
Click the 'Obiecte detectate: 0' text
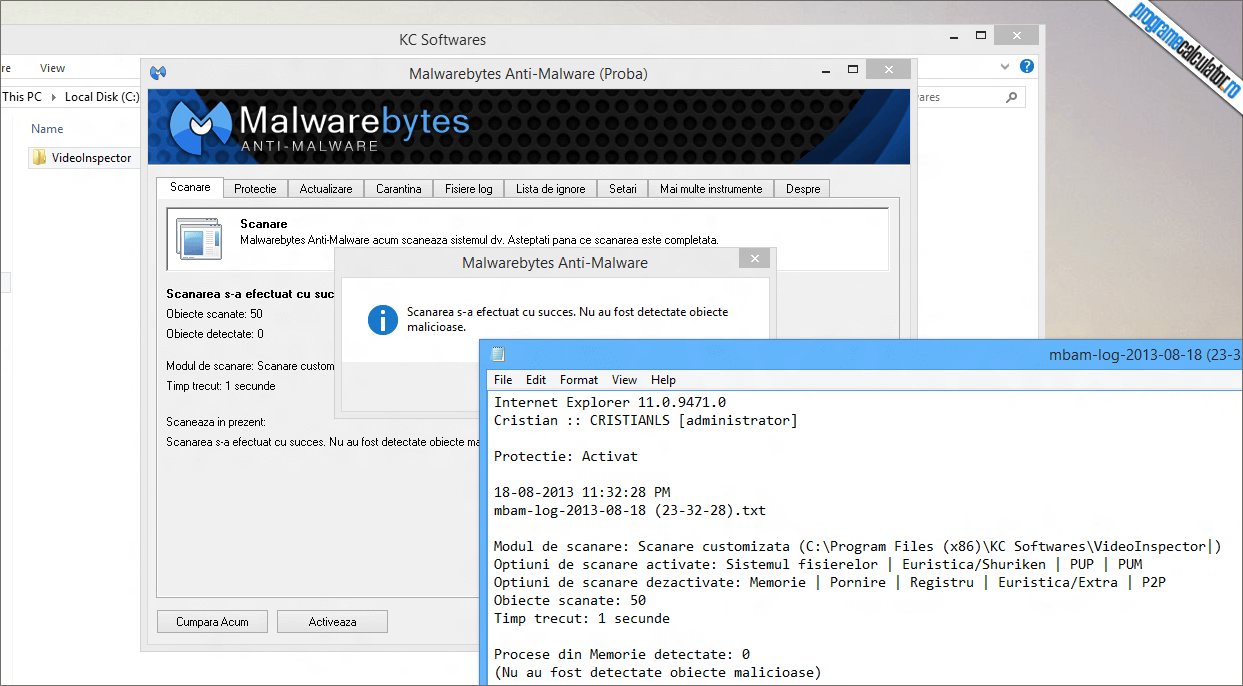click(215, 334)
